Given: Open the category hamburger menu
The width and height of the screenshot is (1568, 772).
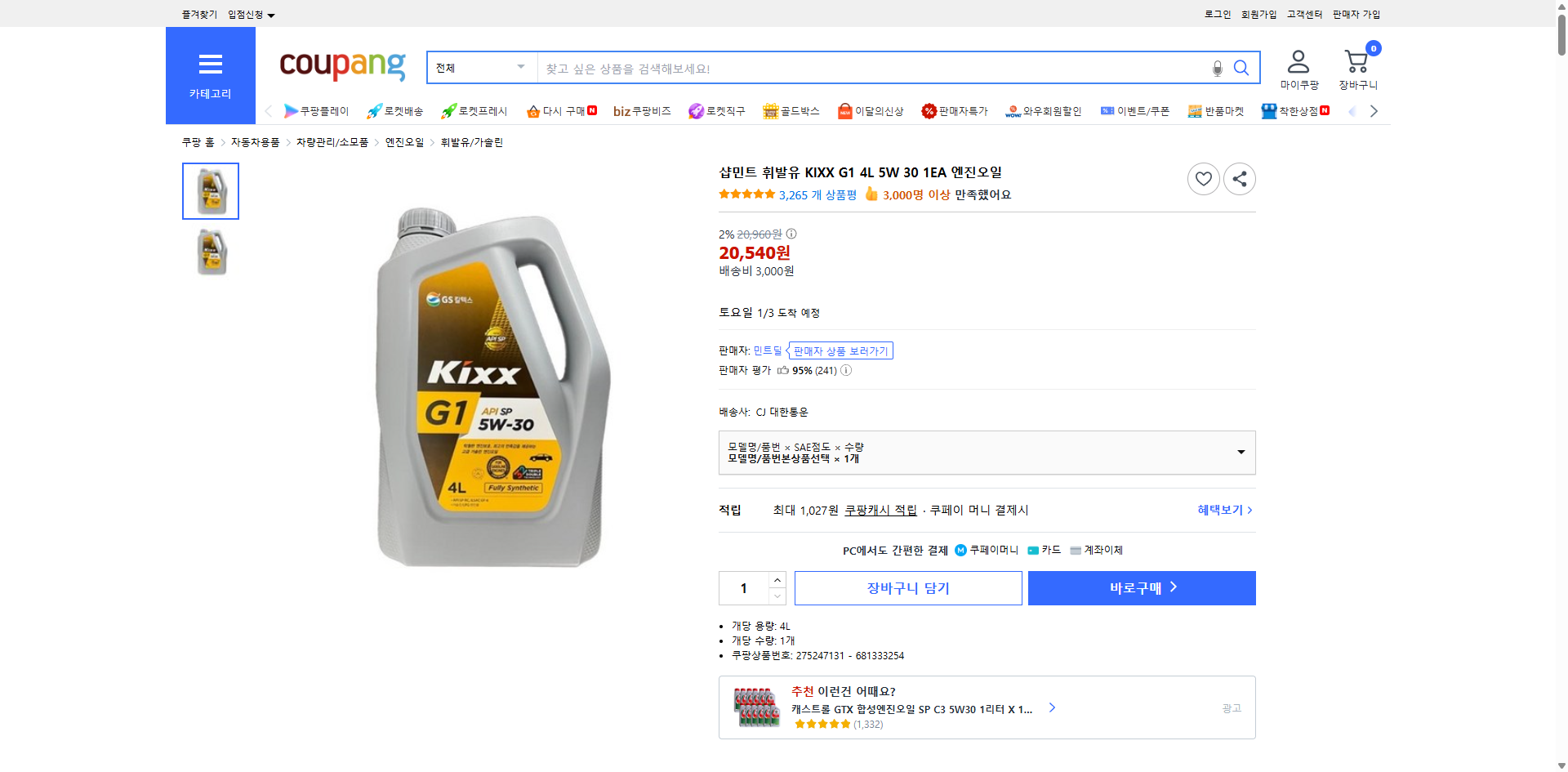Looking at the screenshot, I should (210, 65).
